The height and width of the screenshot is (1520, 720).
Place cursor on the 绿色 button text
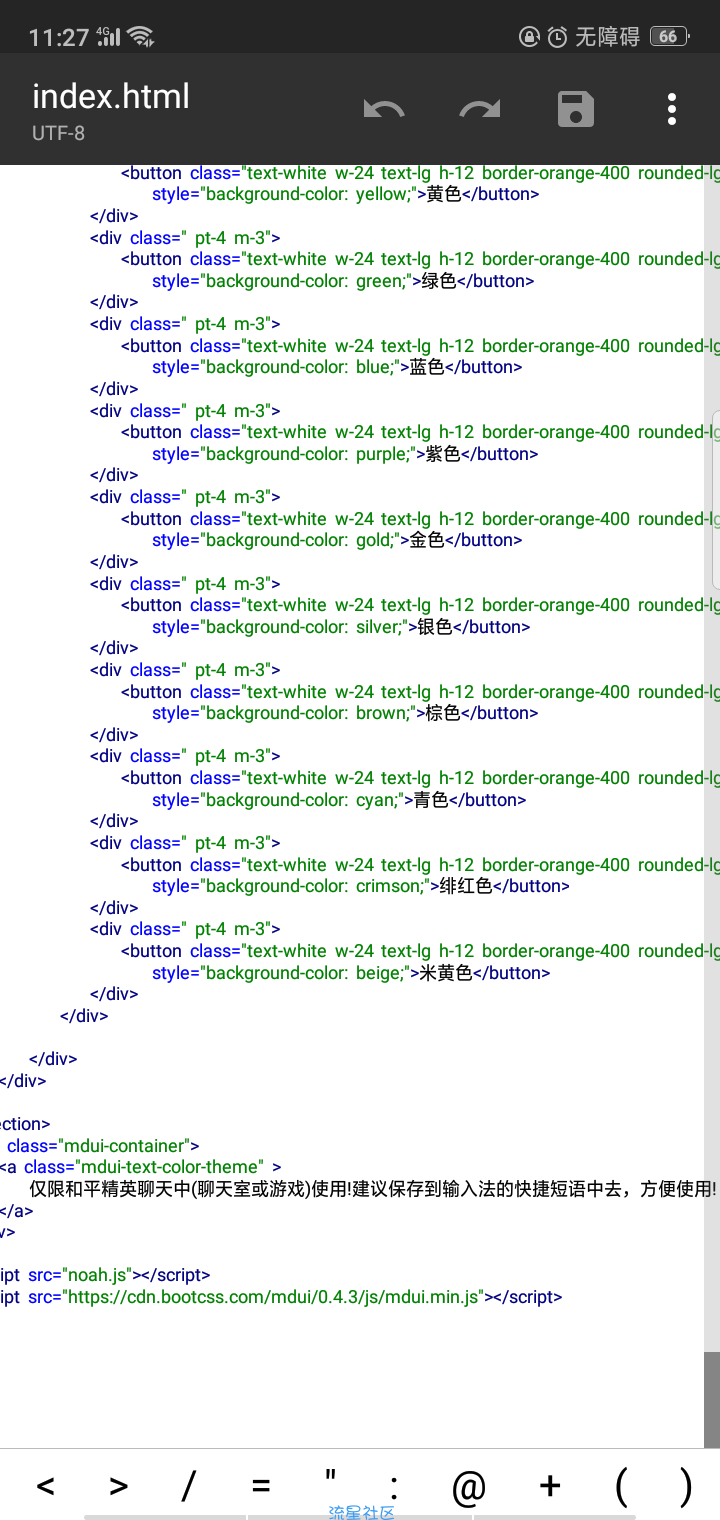(438, 281)
